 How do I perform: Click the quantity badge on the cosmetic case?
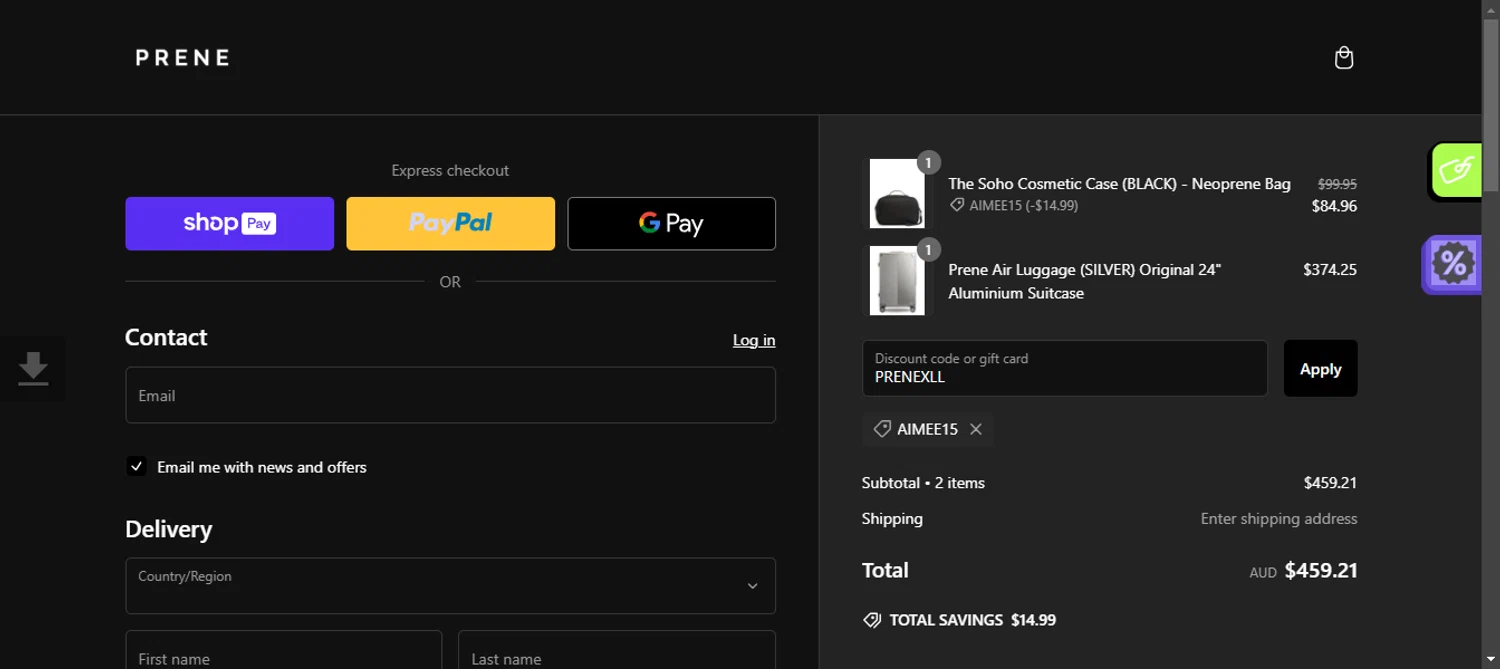928,162
